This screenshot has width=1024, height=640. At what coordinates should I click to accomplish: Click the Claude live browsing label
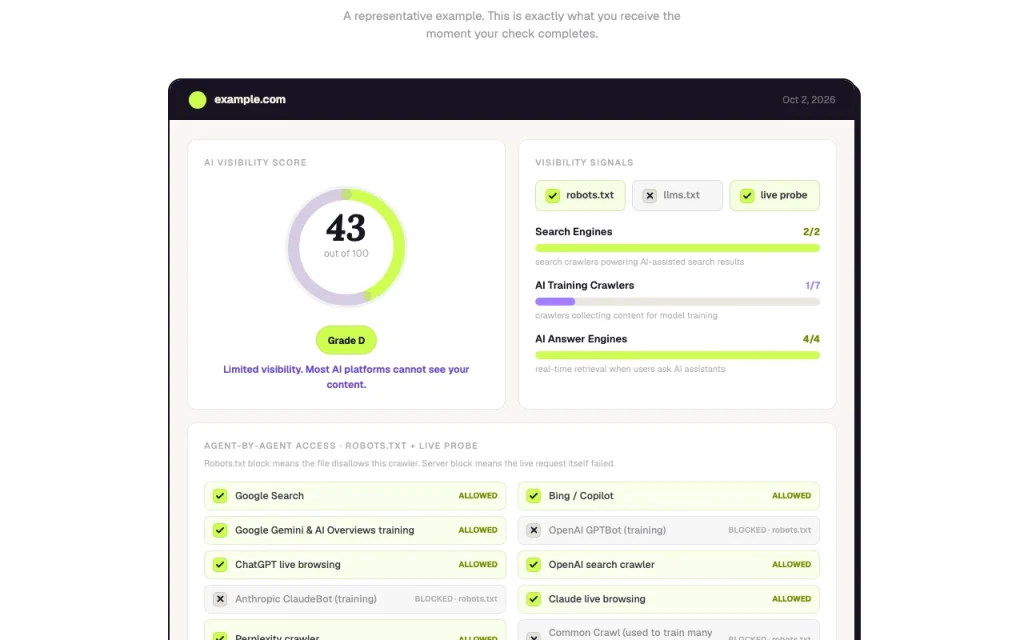[x=597, y=599]
